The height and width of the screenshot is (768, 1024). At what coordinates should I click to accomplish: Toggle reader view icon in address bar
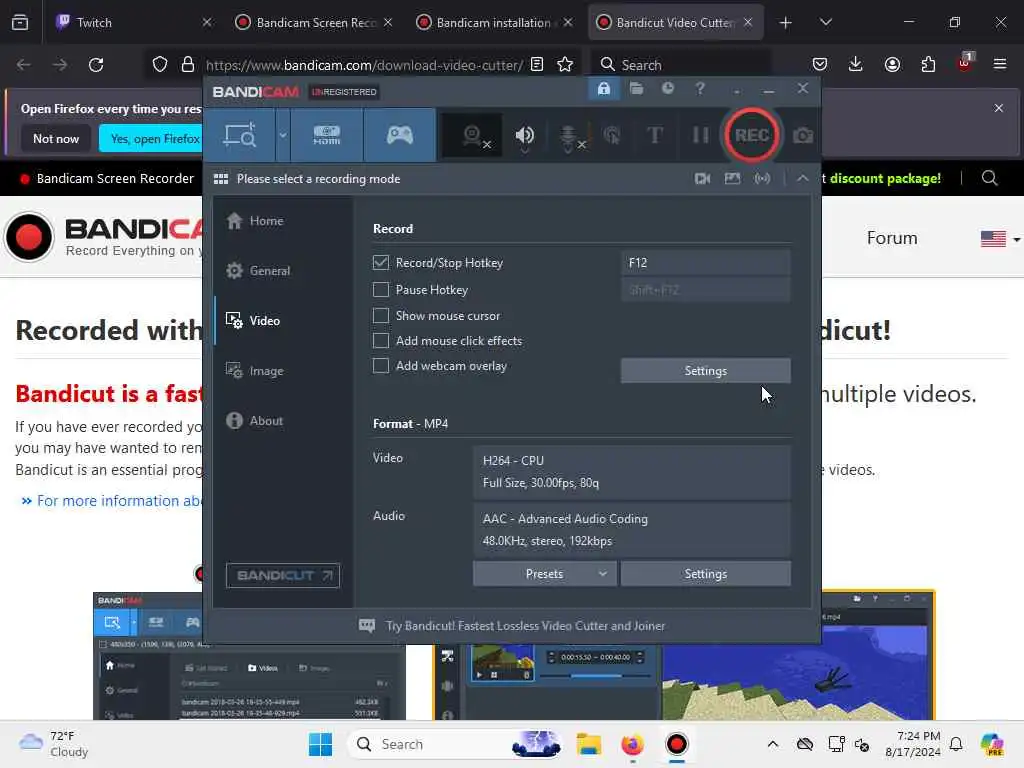[x=537, y=65]
